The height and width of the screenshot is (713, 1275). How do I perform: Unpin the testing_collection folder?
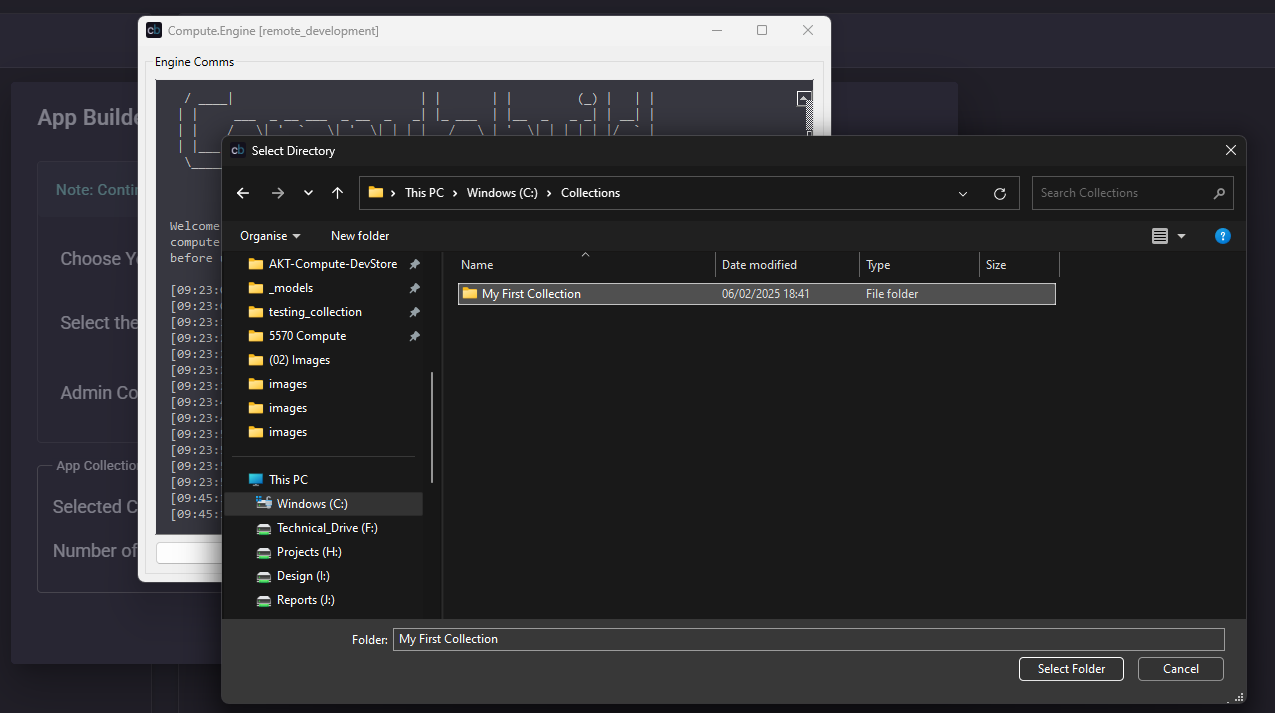coord(414,312)
